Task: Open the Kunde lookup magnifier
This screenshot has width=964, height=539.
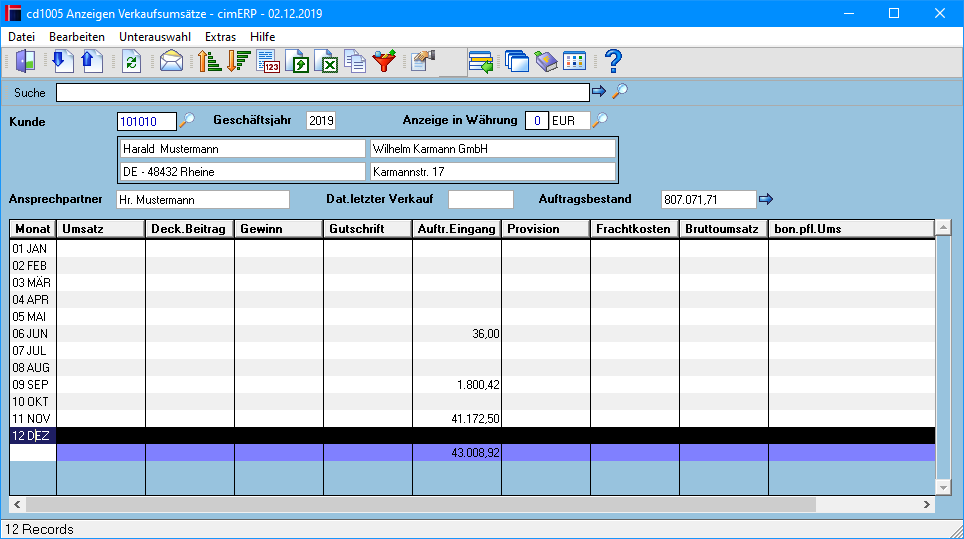Action: pyautogui.click(x=188, y=119)
